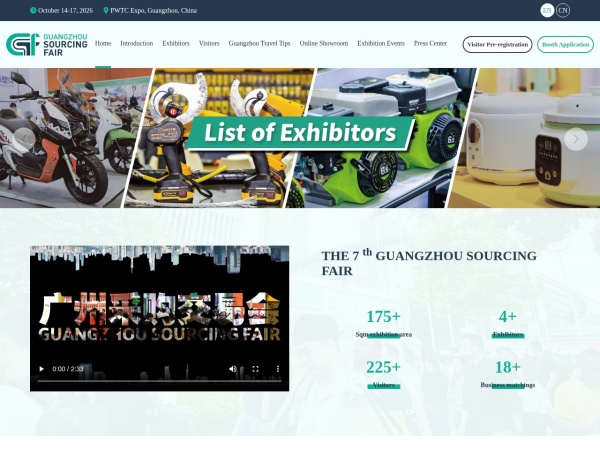Open the Home menu item
This screenshot has height=450, width=600.
pos(103,44)
